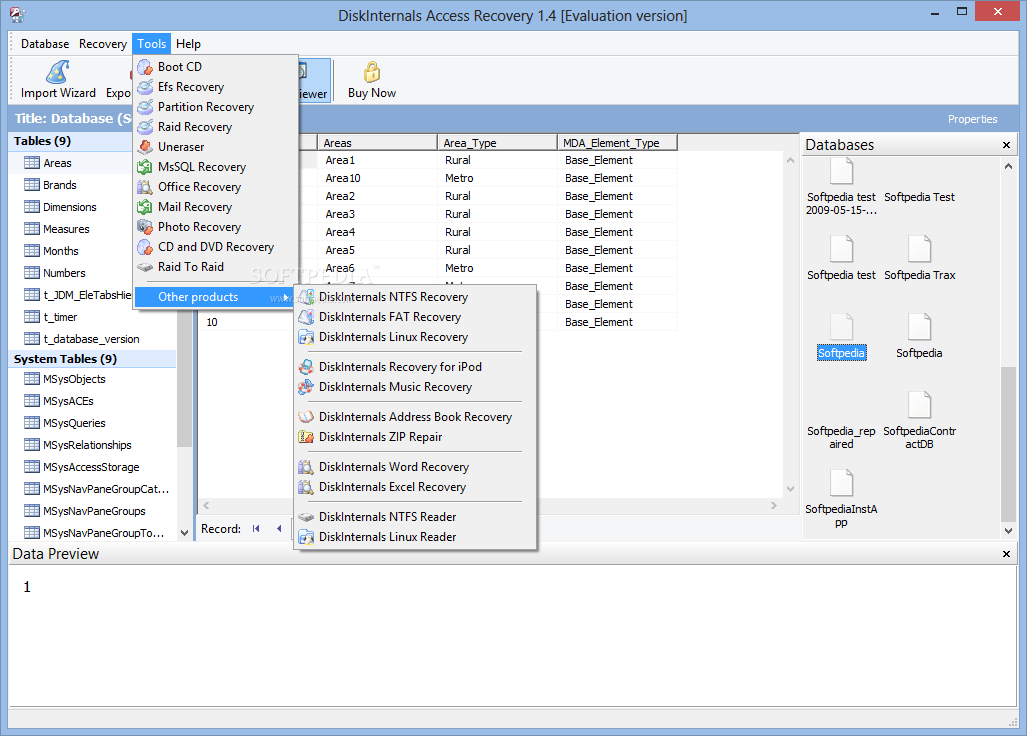Click the Photo Recovery menu icon
This screenshot has width=1027, height=736.
(145, 227)
